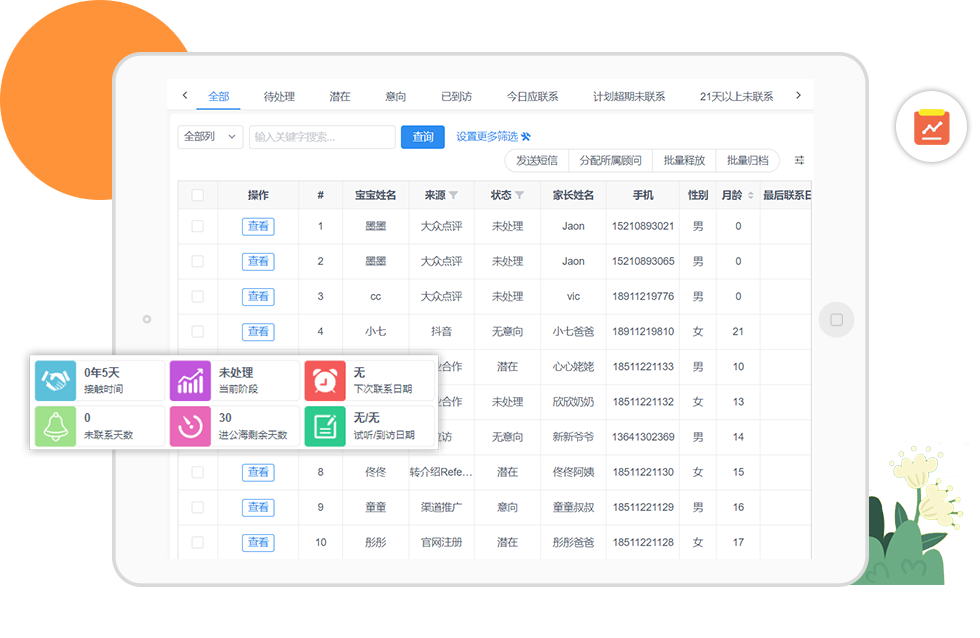Click the blue 查询 button
The image size is (980, 638).
click(422, 137)
